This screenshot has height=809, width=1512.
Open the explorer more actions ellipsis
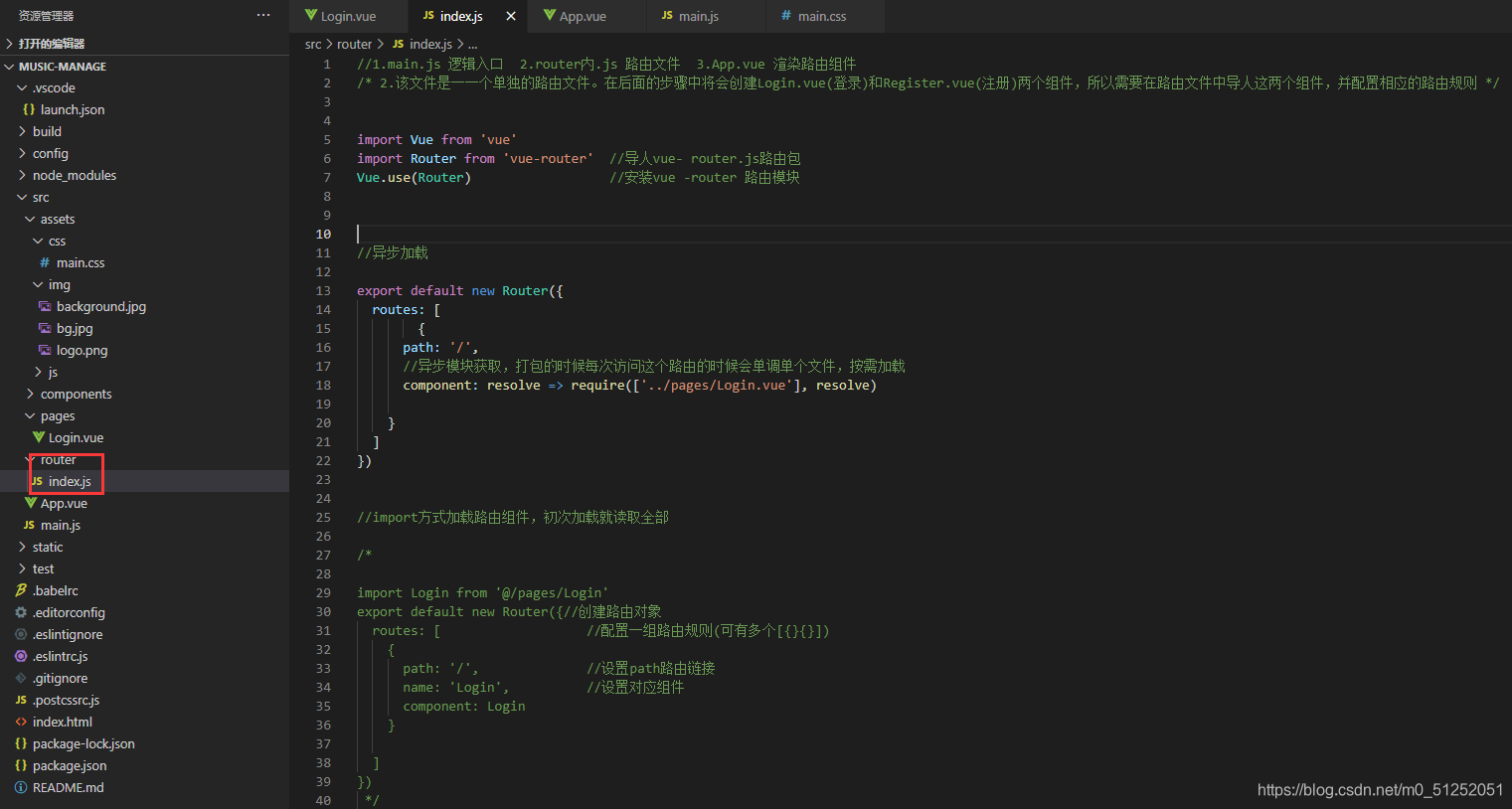tap(263, 15)
